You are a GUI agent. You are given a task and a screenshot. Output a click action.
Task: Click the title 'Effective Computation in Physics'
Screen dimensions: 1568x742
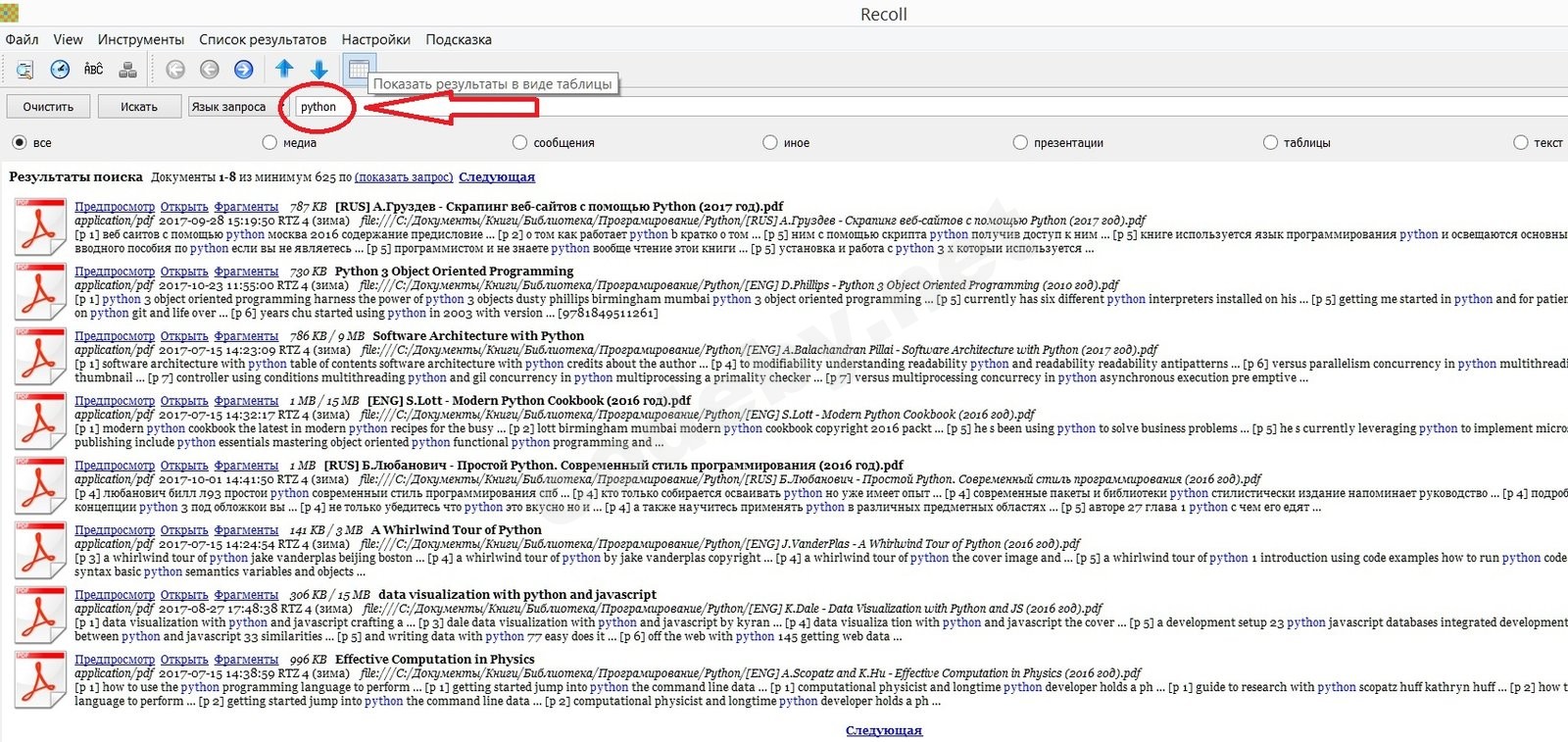(435, 660)
